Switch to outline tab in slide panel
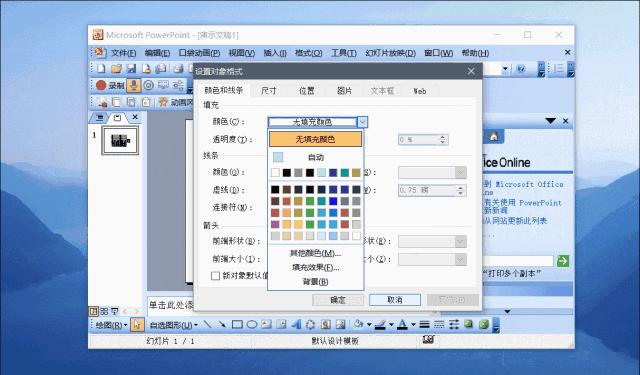The width and height of the screenshot is (640, 375). 99,118
